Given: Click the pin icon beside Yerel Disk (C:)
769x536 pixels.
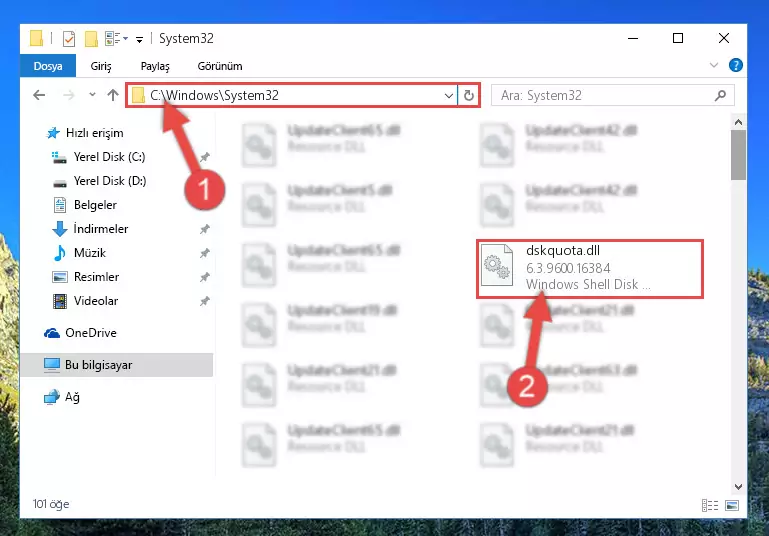Looking at the screenshot, I should click(205, 157).
